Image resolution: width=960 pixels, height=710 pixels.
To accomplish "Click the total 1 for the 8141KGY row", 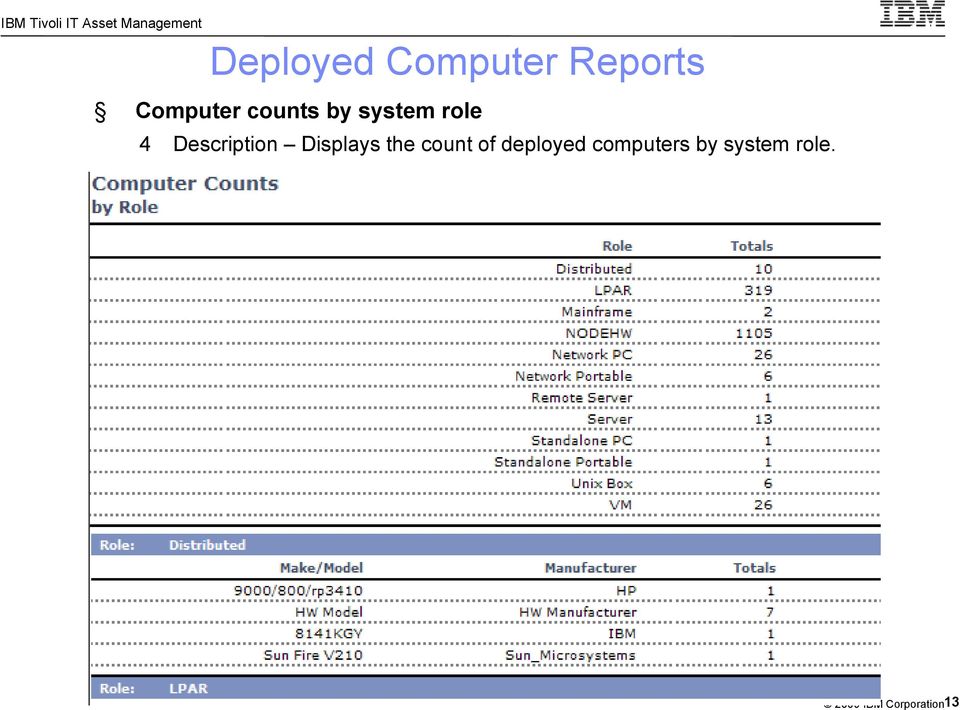I will coord(771,634).
